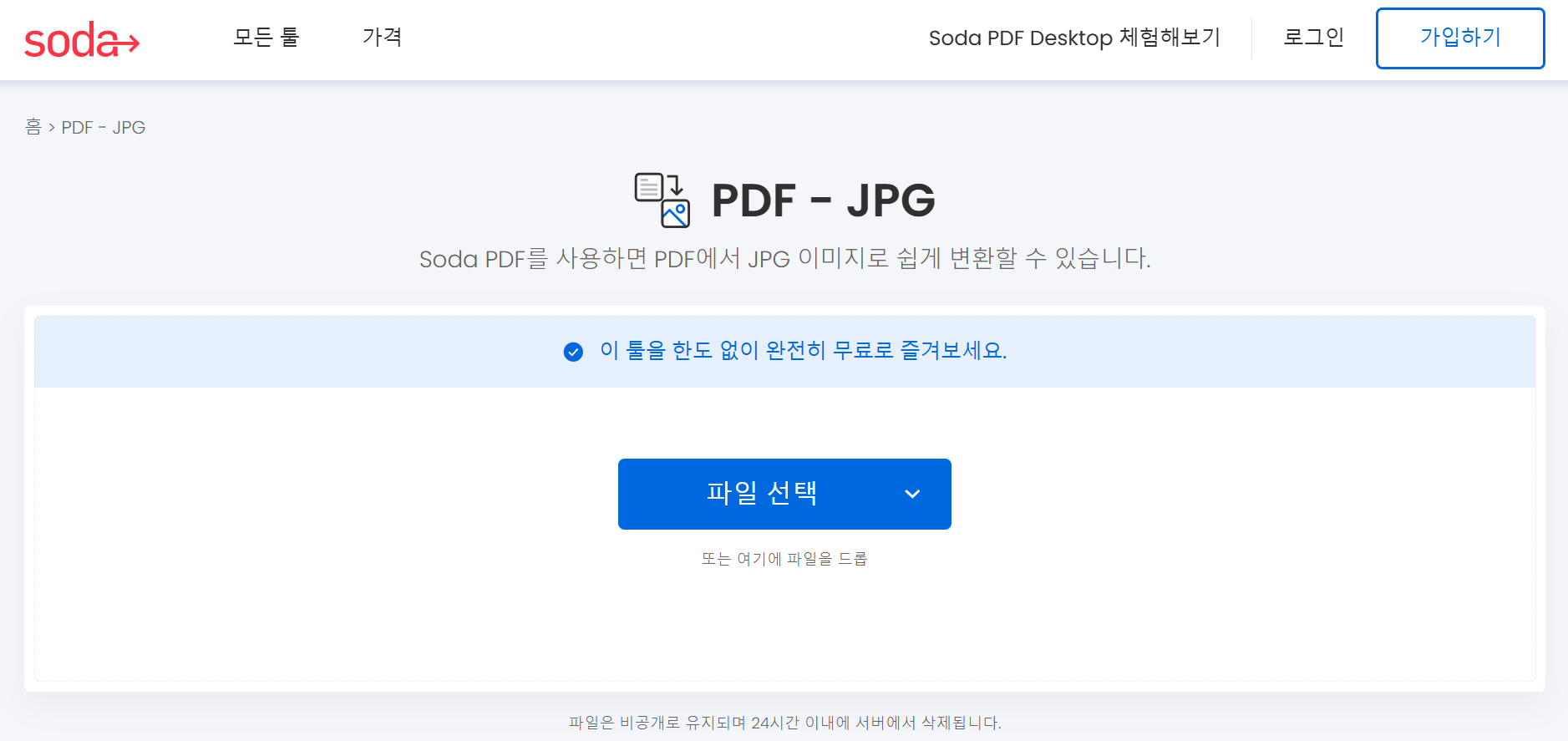Screen dimensions: 1568x741
Task: Click the 24시간 file deletion notice
Action: coord(784,723)
